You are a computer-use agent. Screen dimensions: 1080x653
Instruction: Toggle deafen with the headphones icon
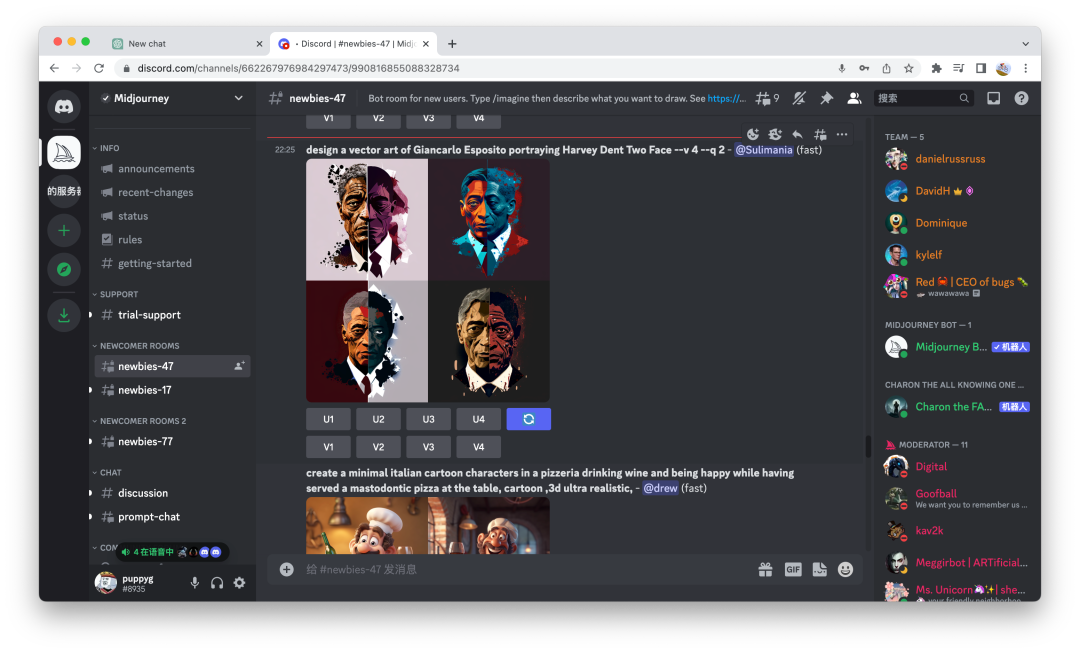pyautogui.click(x=217, y=583)
